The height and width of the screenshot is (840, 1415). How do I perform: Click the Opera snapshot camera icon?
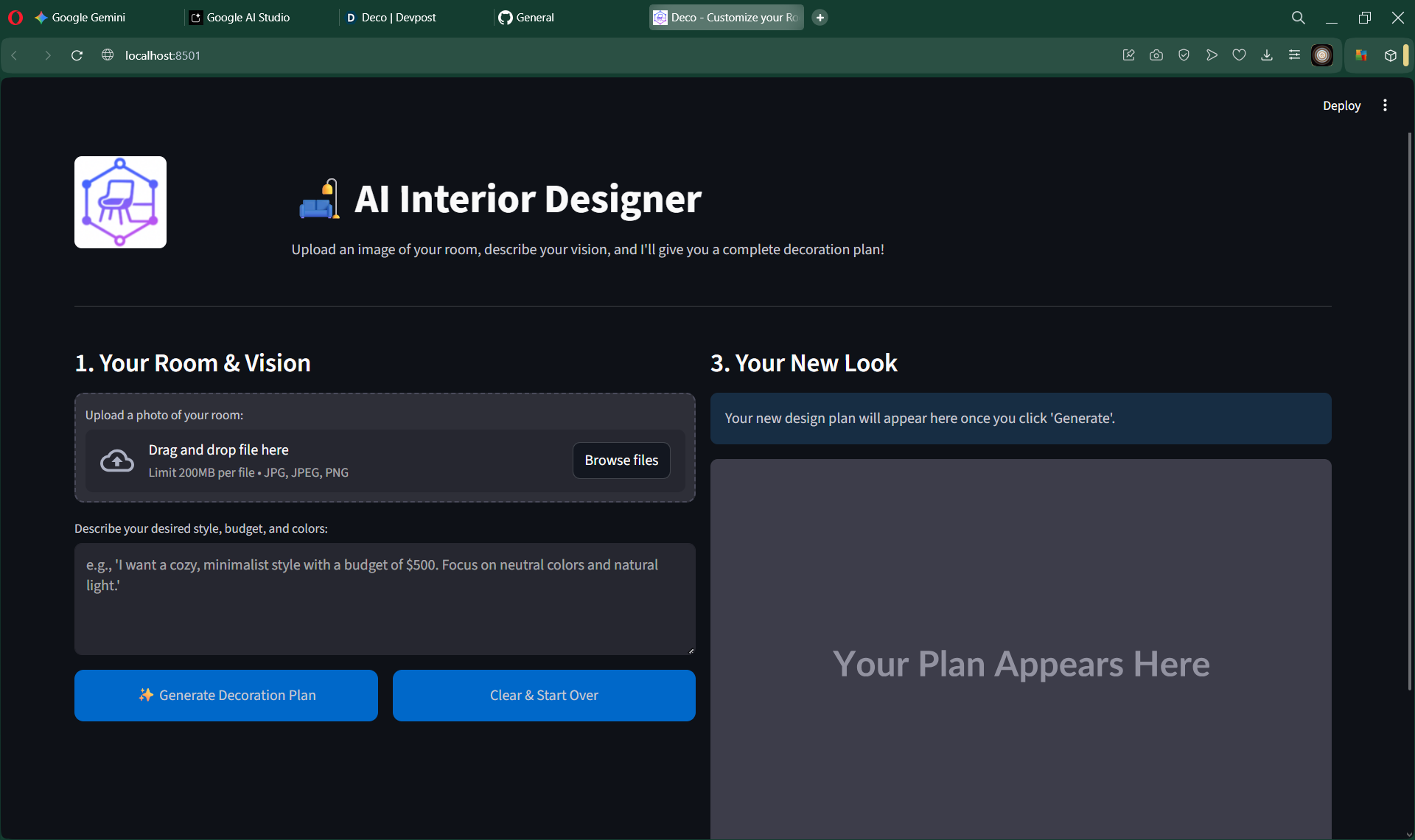(1156, 55)
